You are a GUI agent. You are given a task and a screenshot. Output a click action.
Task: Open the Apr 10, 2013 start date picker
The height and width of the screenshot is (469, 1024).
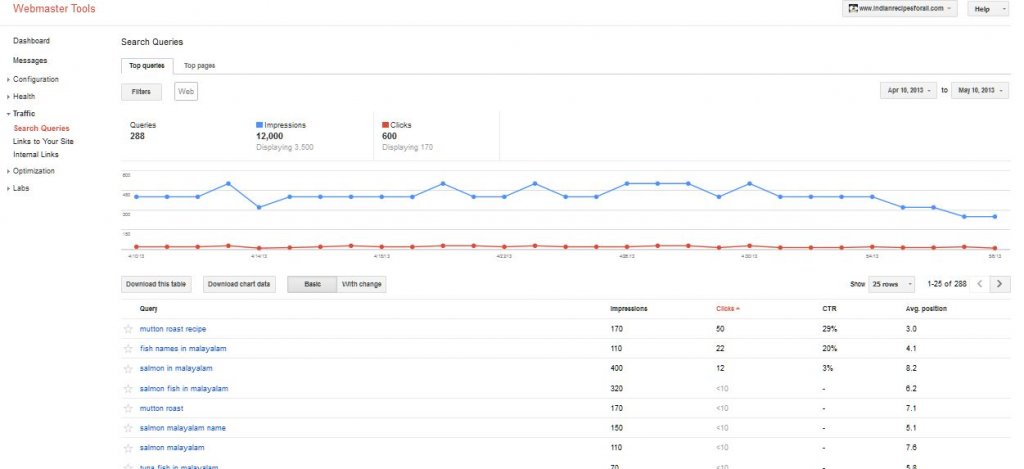pyautogui.click(x=908, y=91)
